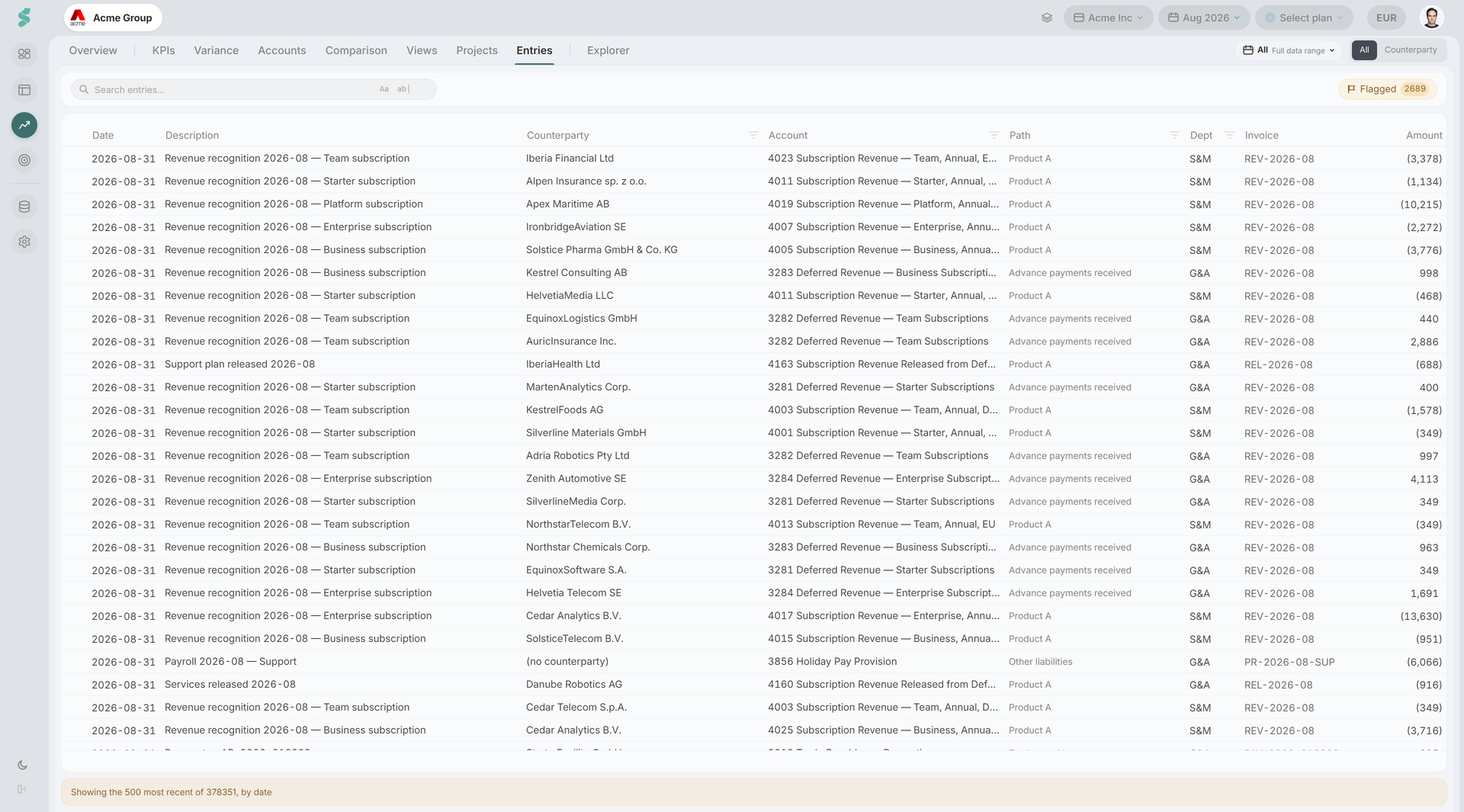Viewport: 1464px width, 812px height.
Task: Open the All Full data range dropdown
Action: click(1289, 50)
